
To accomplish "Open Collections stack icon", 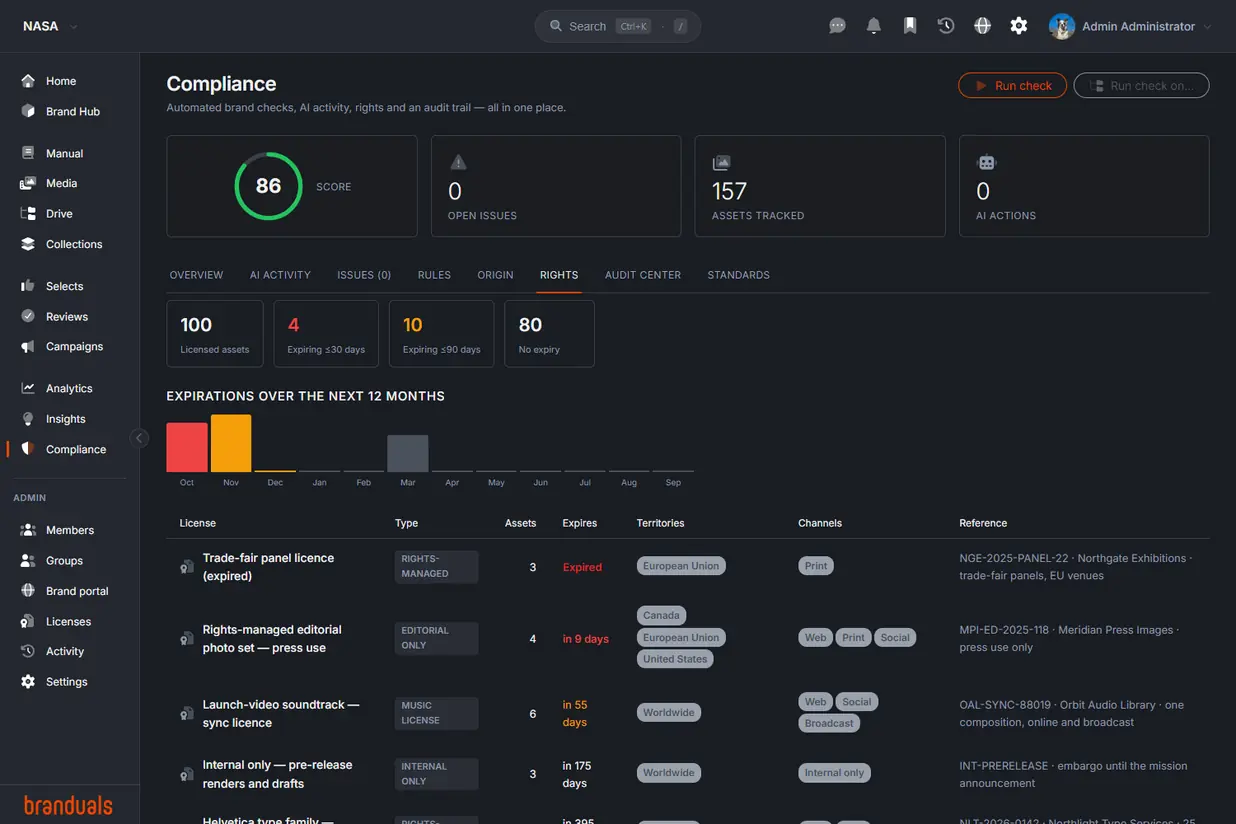I will (28, 244).
